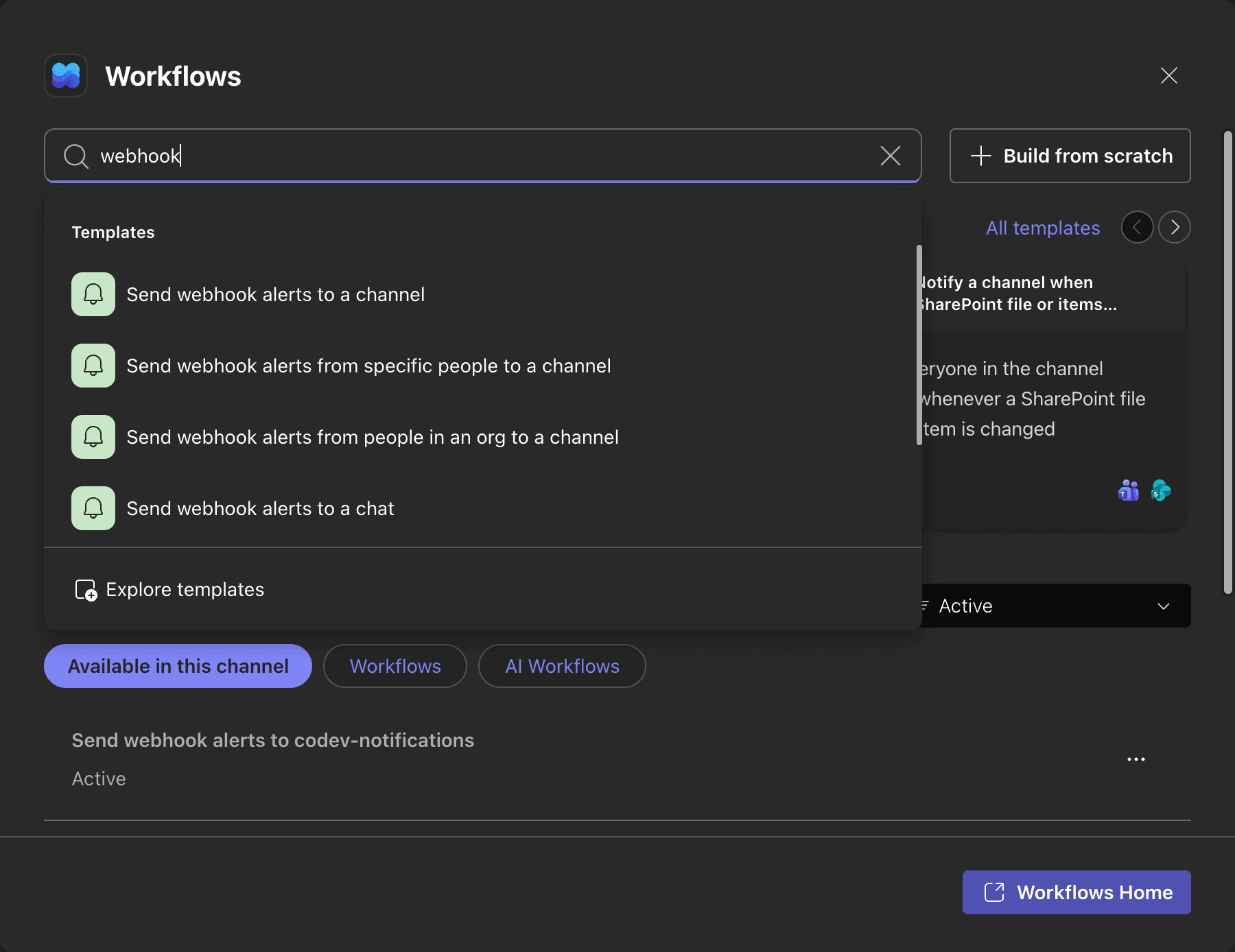
Task: Open the Active filter dropdown
Action: click(x=1057, y=606)
